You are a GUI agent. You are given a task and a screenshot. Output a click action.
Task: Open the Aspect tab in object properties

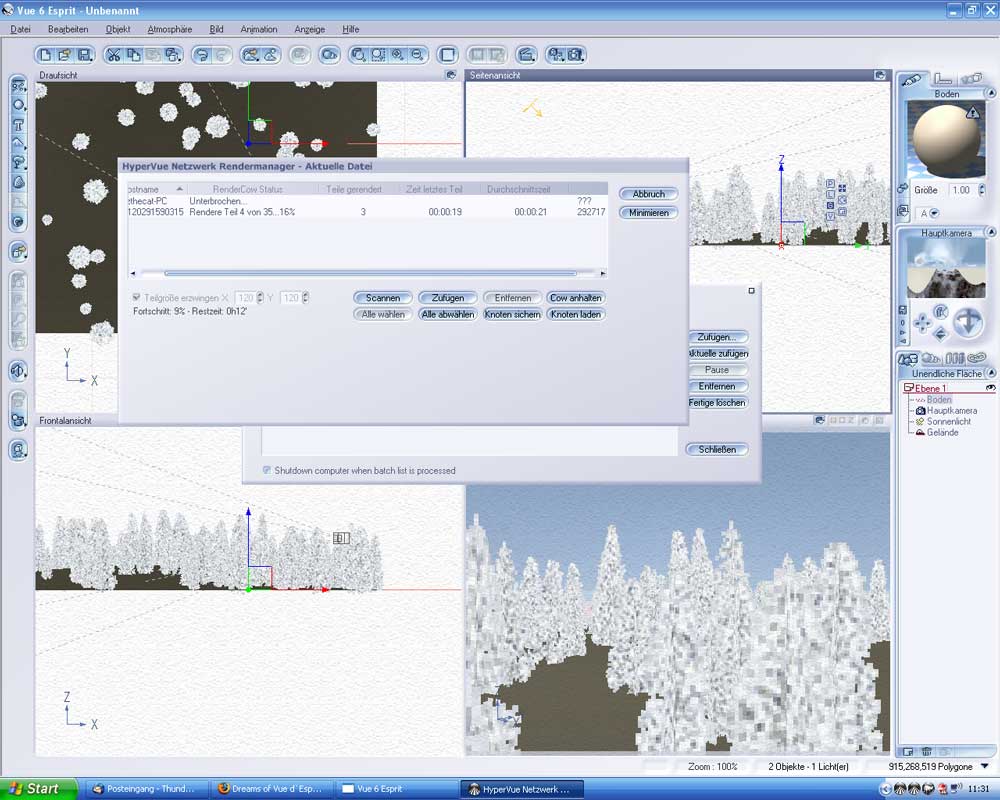912,80
